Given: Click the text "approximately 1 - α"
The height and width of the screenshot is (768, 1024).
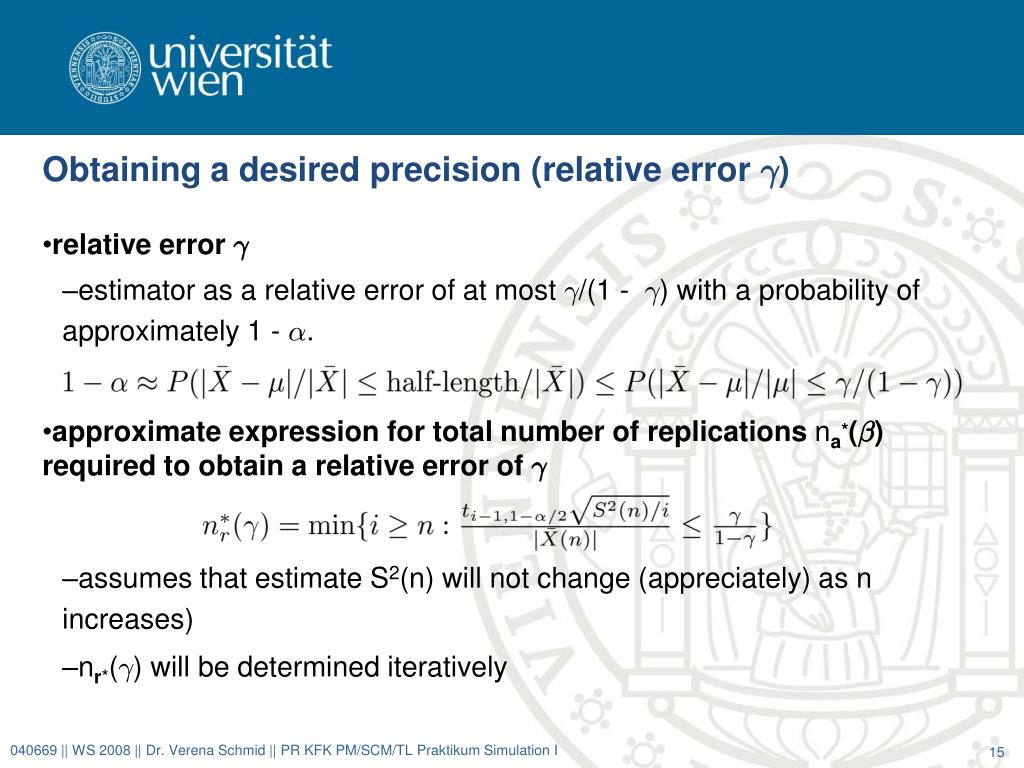Looking at the screenshot, I should click(188, 332).
